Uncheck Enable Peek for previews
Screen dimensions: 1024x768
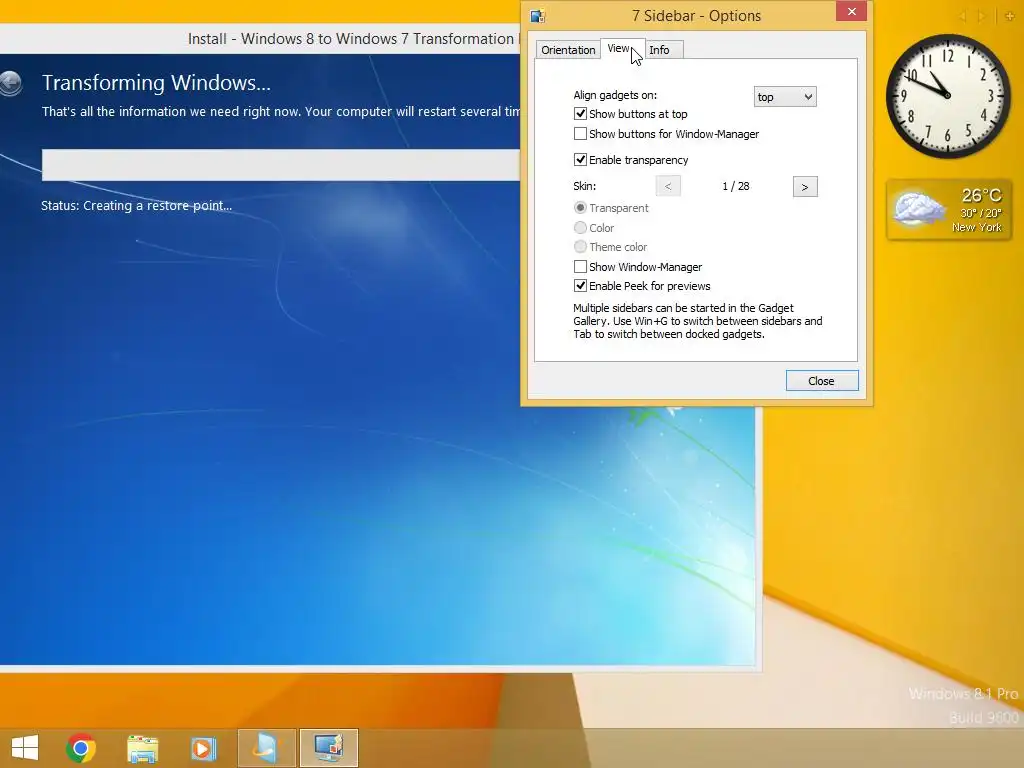580,285
